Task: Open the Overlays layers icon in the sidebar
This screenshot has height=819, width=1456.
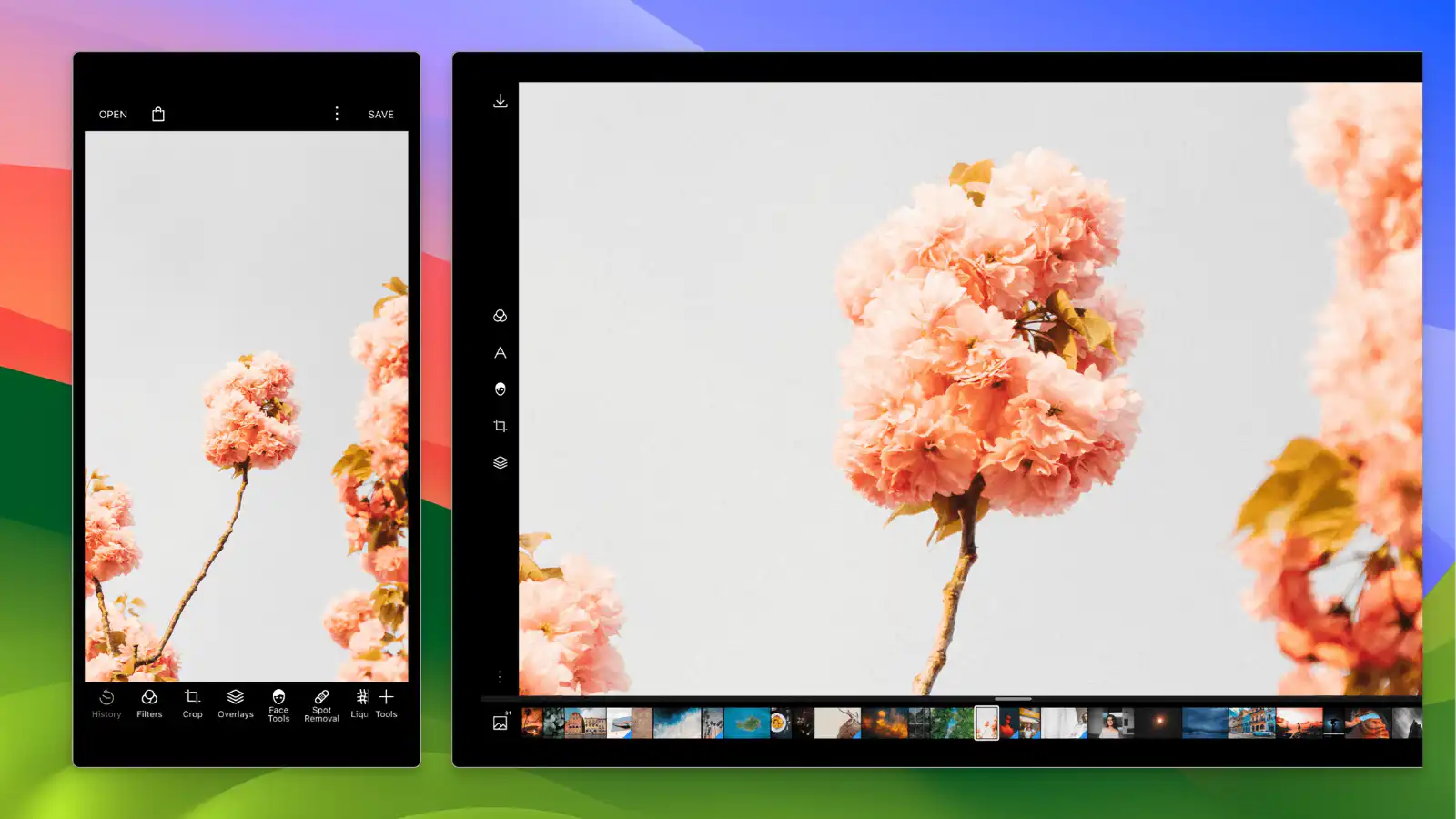Action: [500, 462]
